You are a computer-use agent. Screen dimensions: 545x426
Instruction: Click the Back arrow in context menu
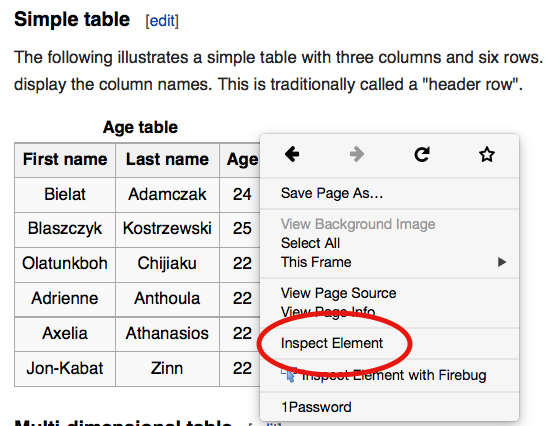click(292, 154)
